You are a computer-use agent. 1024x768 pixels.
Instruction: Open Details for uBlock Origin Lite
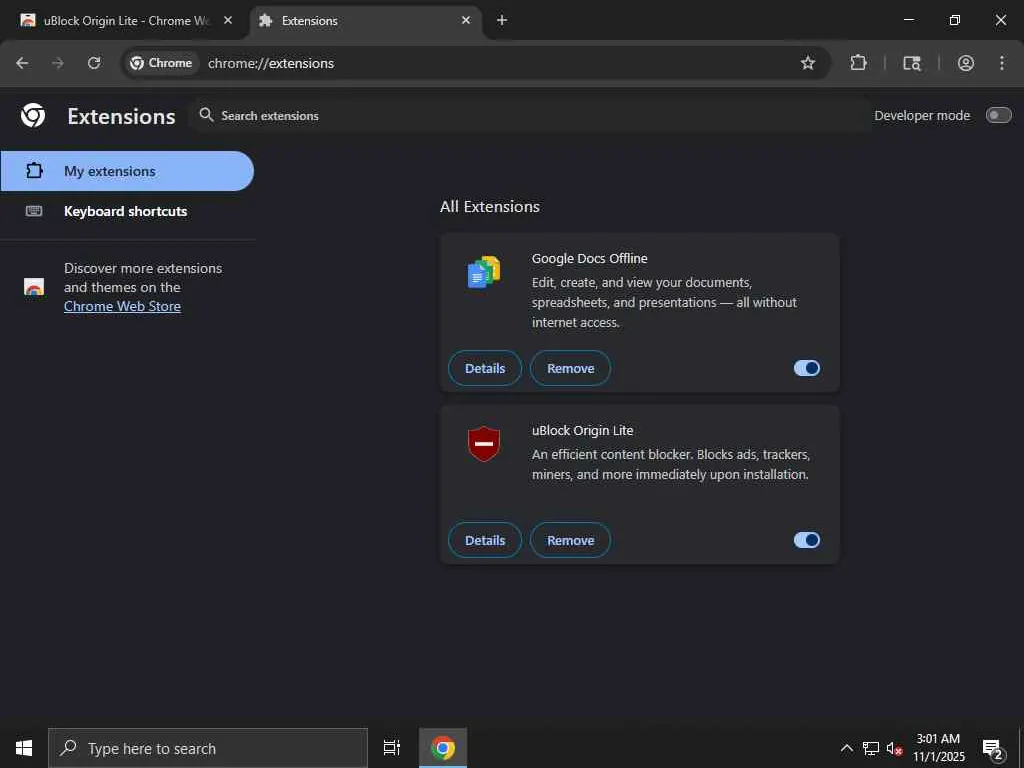point(485,540)
